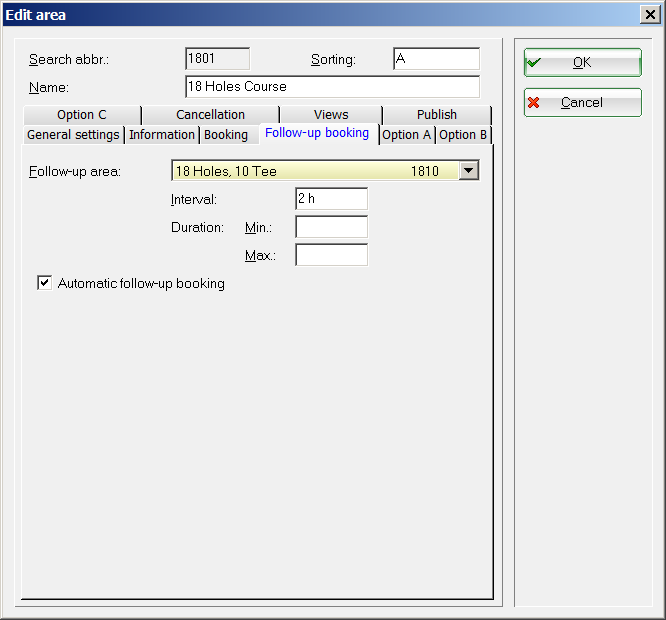Open the Option B tab

click(x=463, y=135)
